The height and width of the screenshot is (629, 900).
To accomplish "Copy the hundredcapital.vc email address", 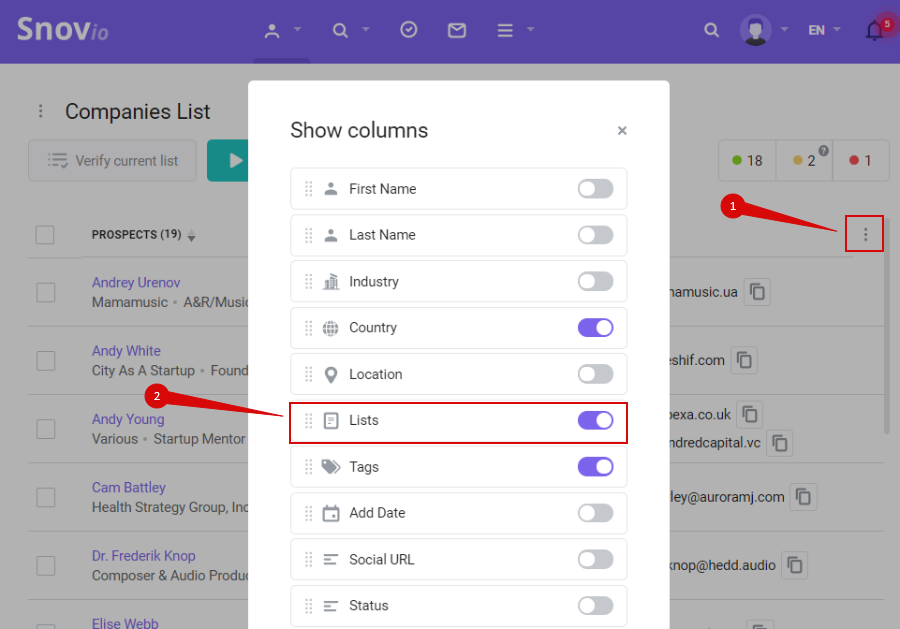I will [x=779, y=443].
